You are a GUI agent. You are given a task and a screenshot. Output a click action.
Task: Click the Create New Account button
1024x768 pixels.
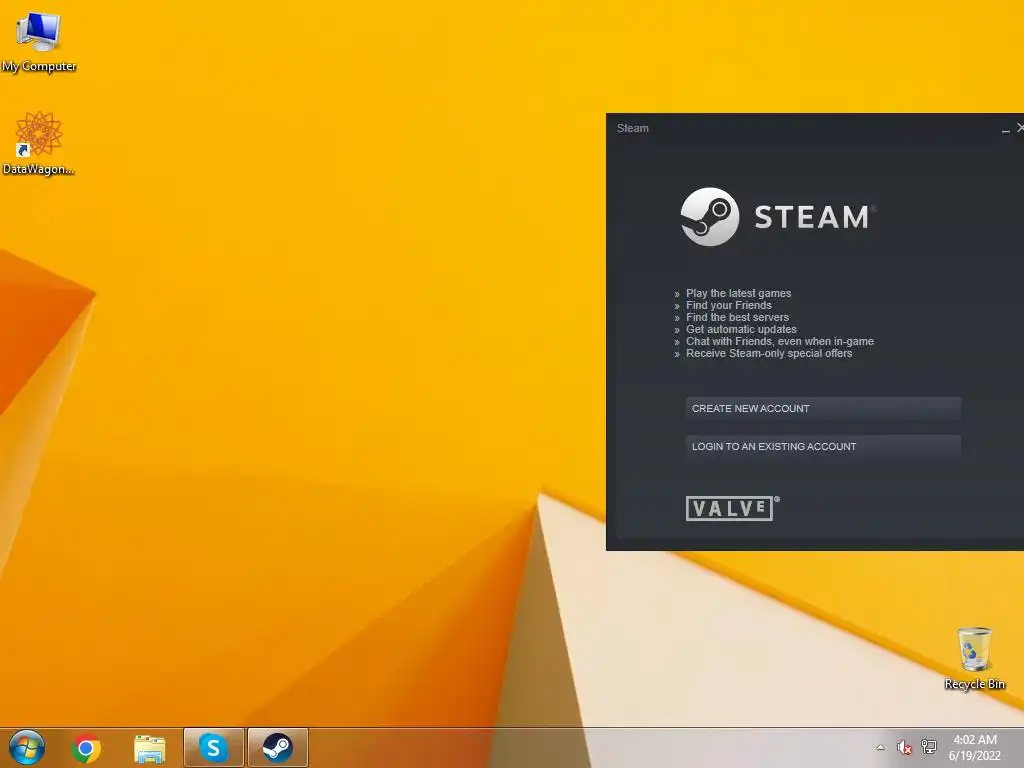coord(823,408)
